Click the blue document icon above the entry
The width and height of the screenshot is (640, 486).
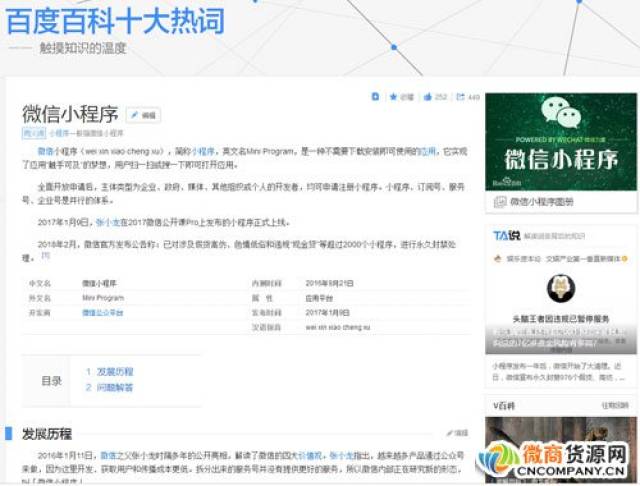click(x=375, y=97)
